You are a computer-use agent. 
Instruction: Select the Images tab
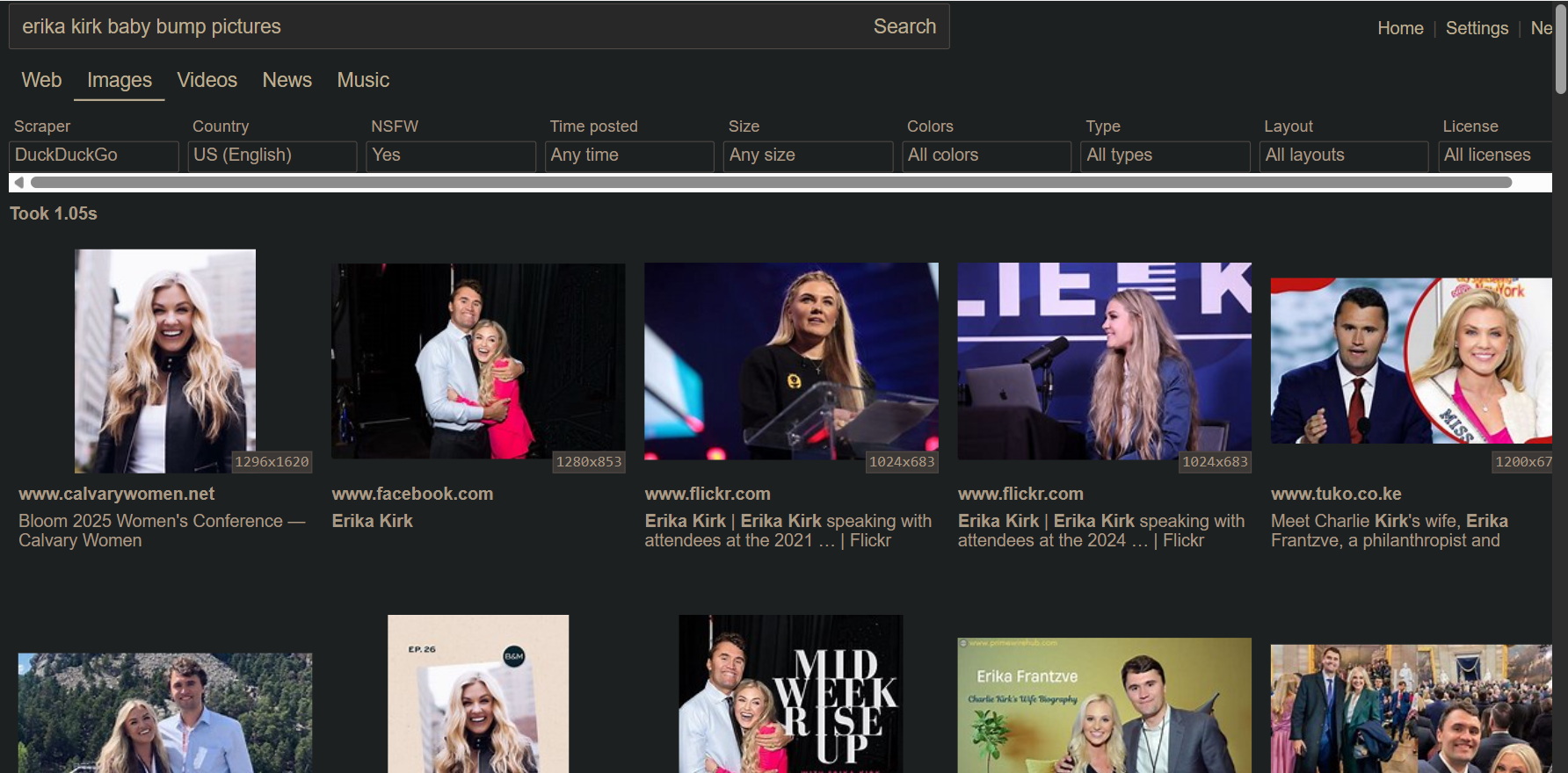coord(120,80)
